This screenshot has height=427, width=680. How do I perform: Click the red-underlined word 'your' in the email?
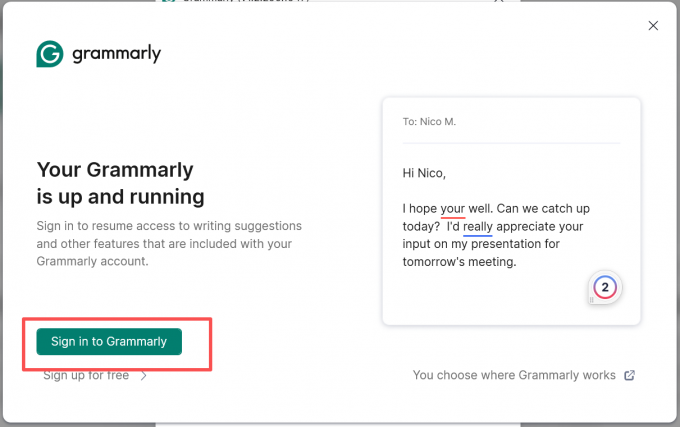coord(452,209)
